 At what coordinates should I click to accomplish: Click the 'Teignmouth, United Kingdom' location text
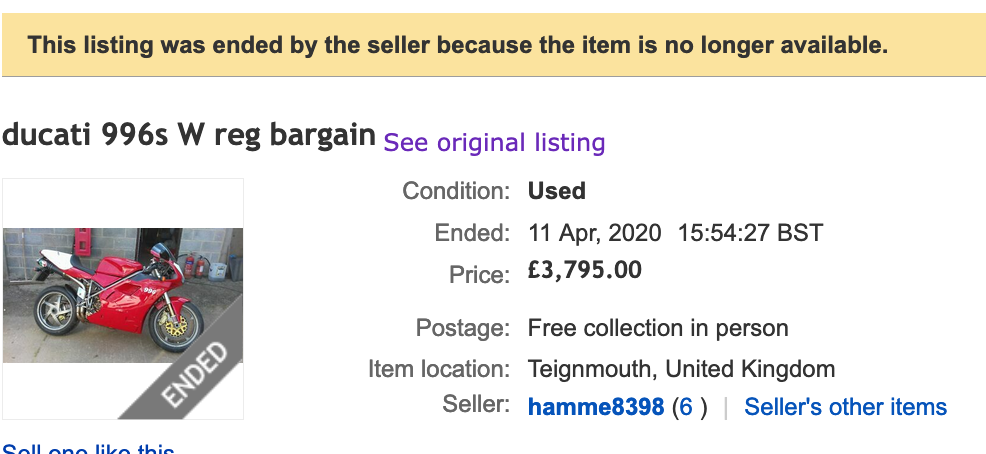(681, 369)
